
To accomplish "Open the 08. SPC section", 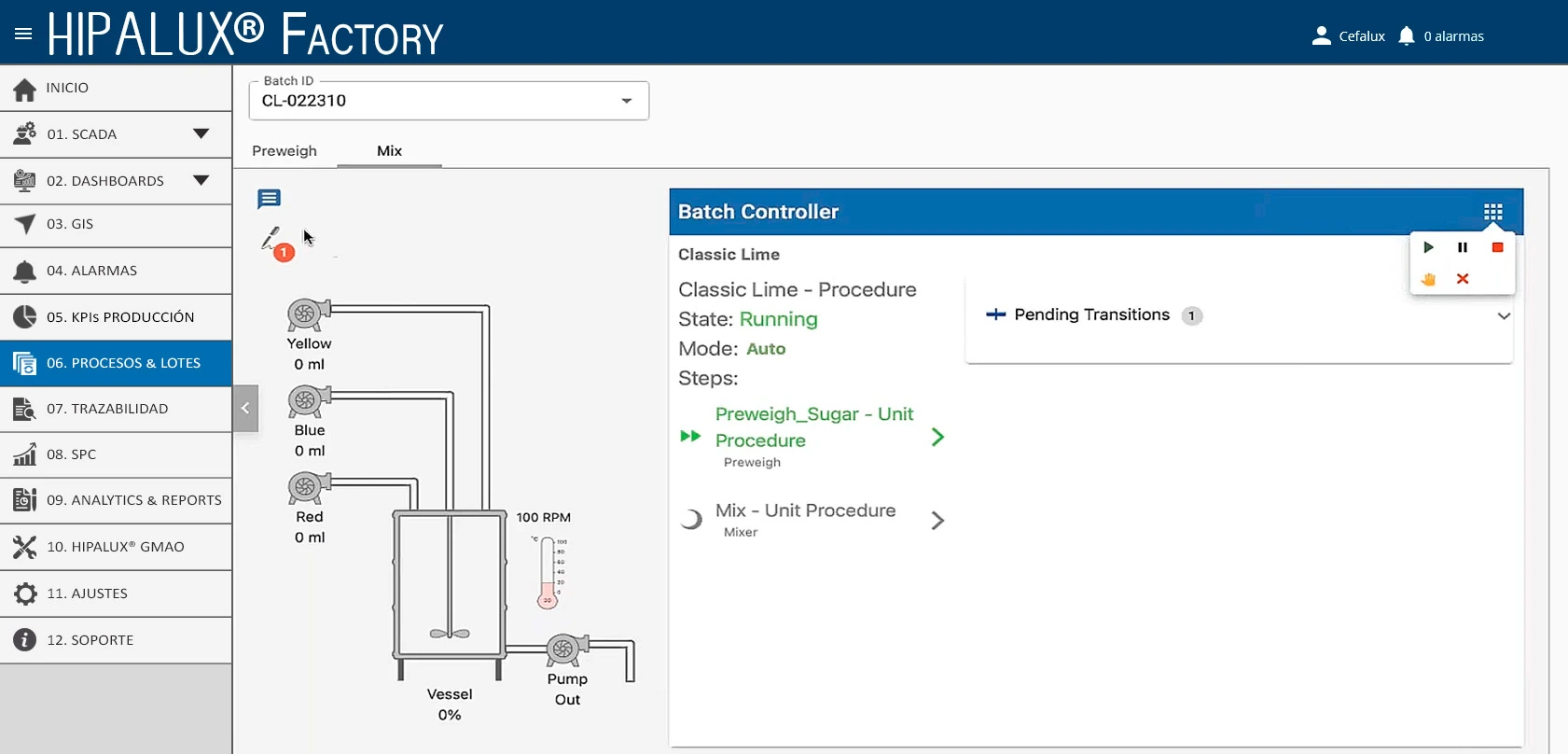I will [116, 454].
